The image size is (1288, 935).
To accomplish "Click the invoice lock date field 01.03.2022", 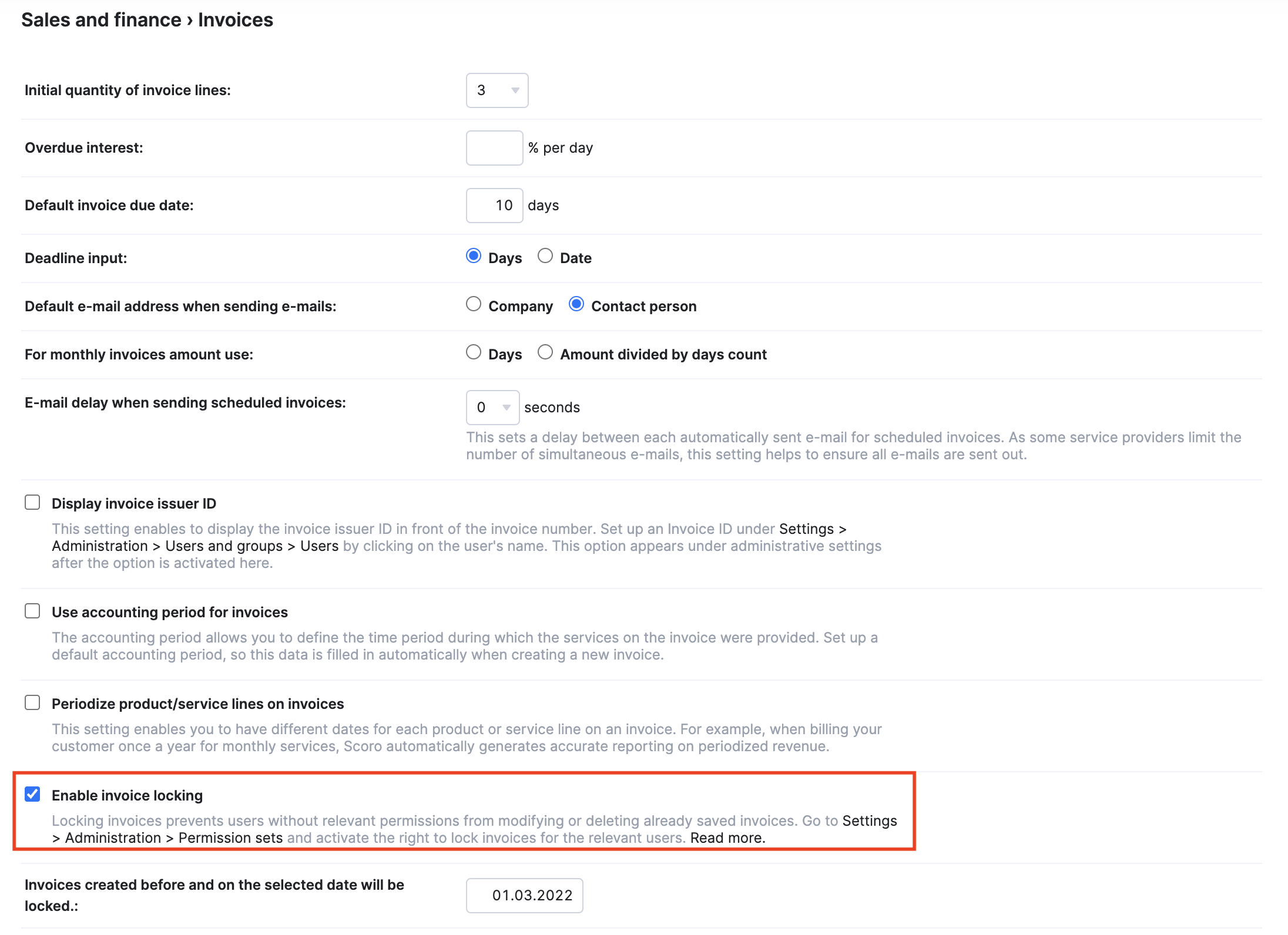I will [525, 896].
